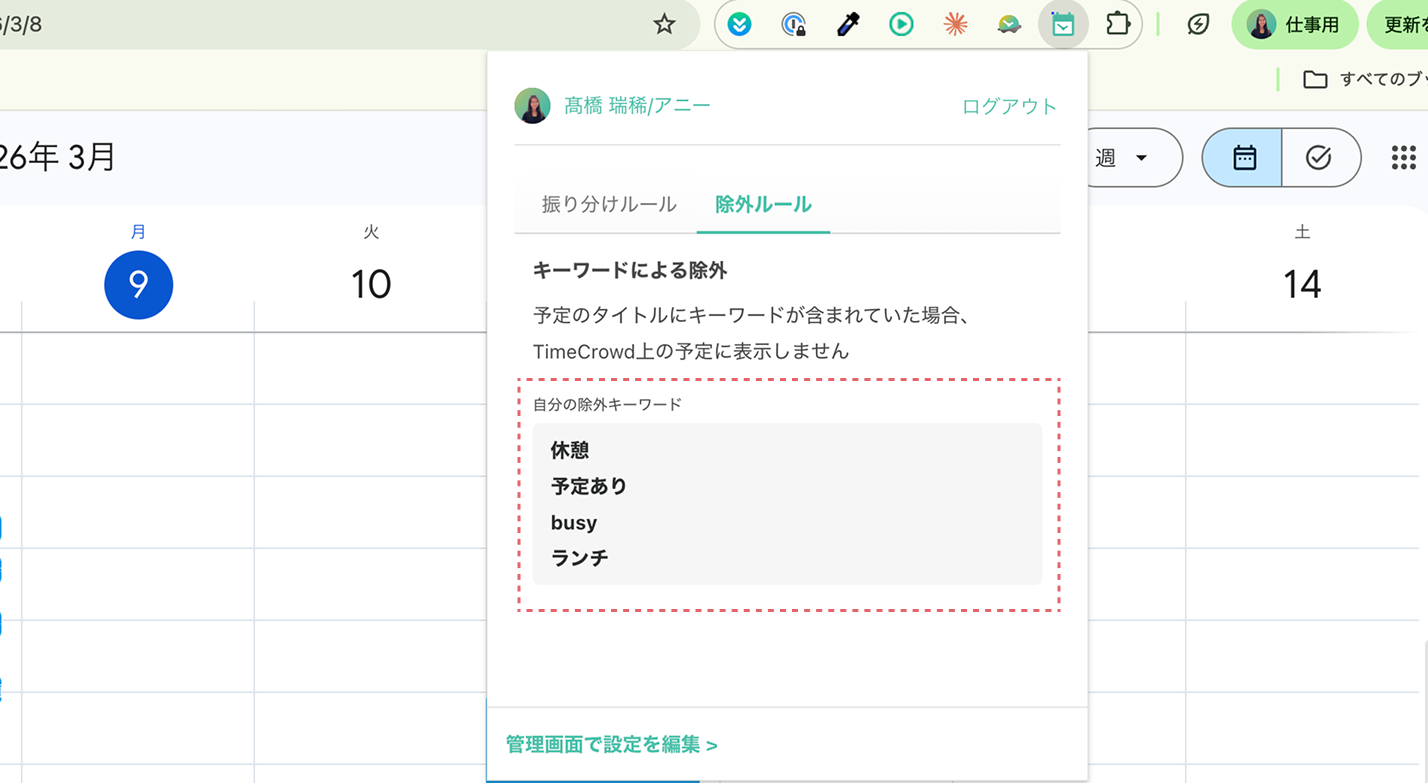Switch to Tasks view with the checkmark toggle
Viewport: 1428px width, 783px height.
pos(1321,157)
